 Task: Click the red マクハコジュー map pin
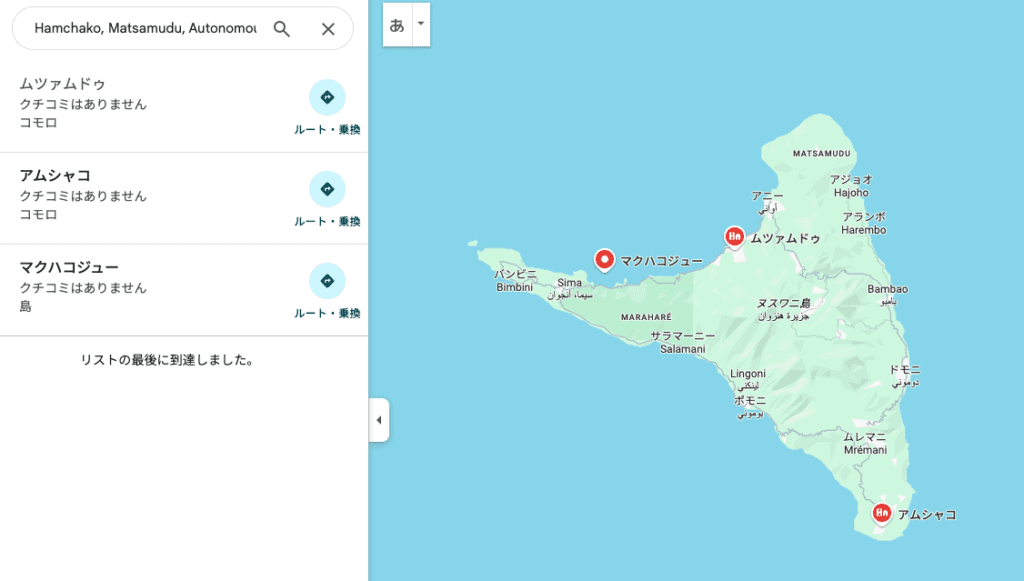click(x=605, y=260)
